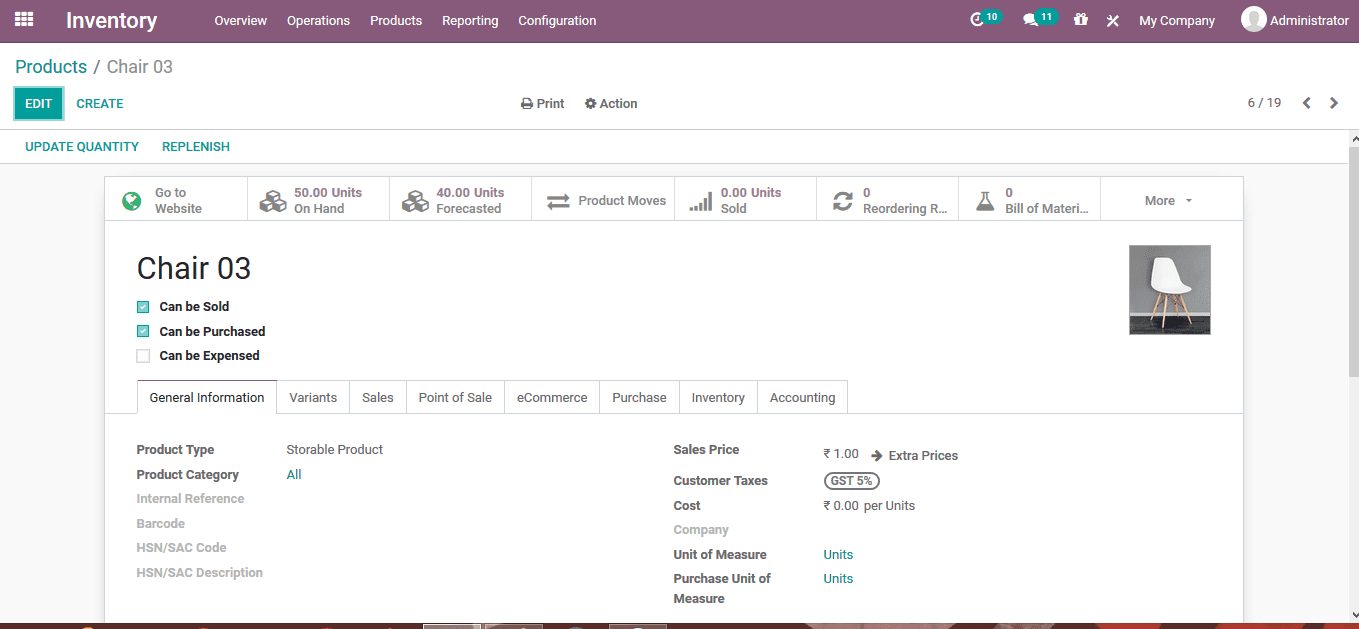Switch to the Purchase tab
This screenshot has height=629, width=1359.
click(x=639, y=397)
